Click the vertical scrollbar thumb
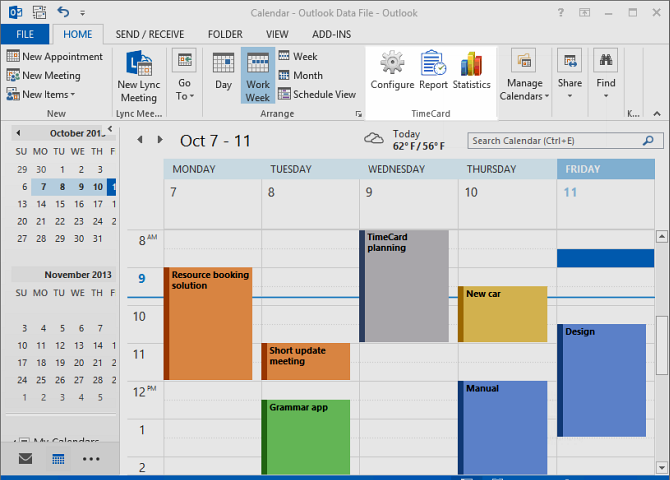Viewport: 670px width, 480px height. (662, 345)
